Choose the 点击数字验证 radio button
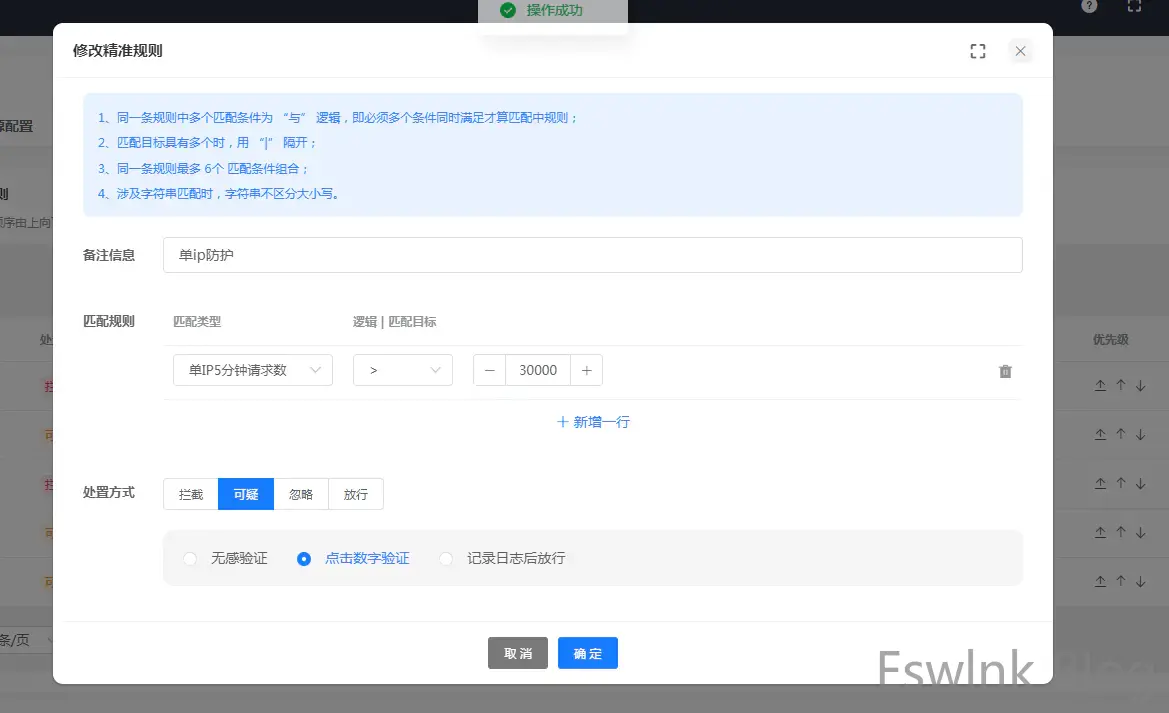1169x713 pixels. click(x=303, y=559)
